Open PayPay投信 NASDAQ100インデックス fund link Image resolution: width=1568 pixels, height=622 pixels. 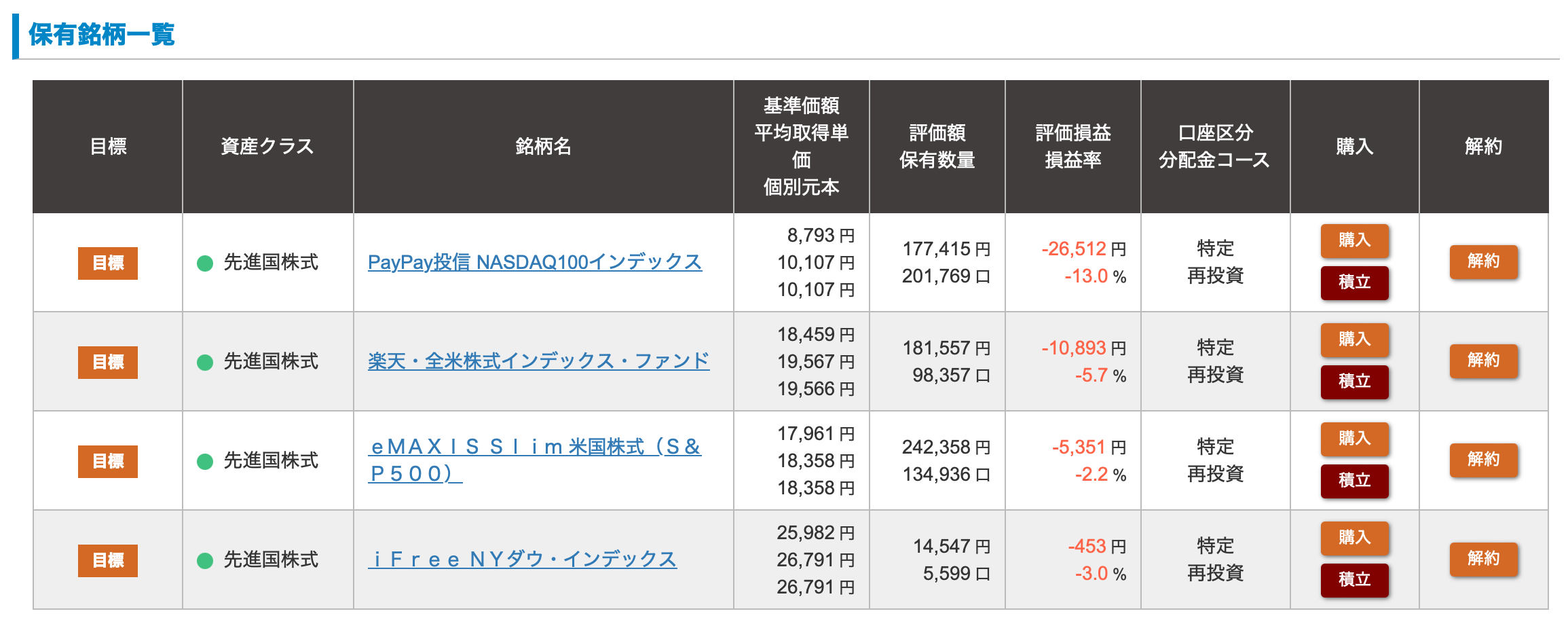pos(534,262)
